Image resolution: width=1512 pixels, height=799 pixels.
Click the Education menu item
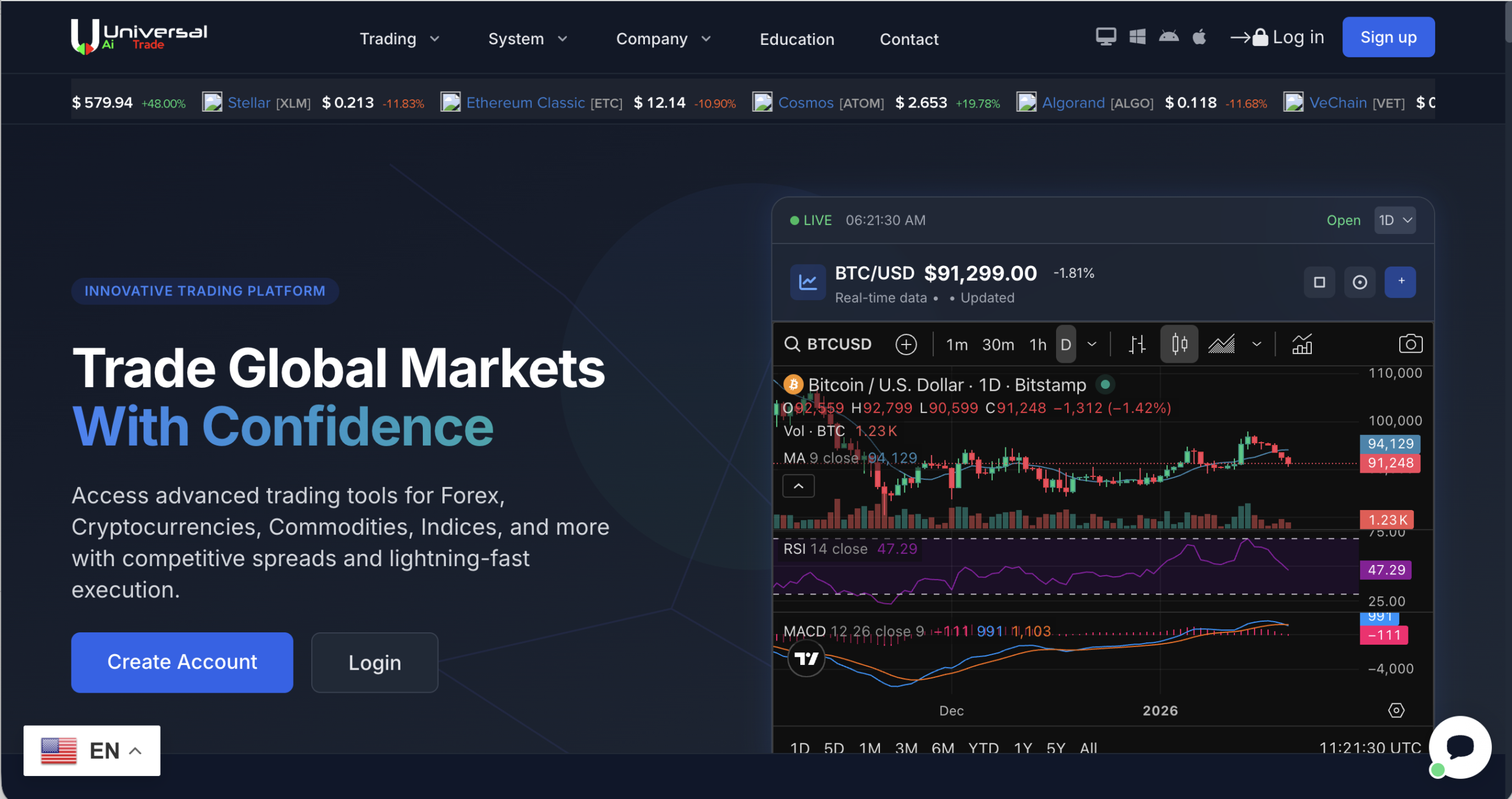pyautogui.click(x=797, y=39)
